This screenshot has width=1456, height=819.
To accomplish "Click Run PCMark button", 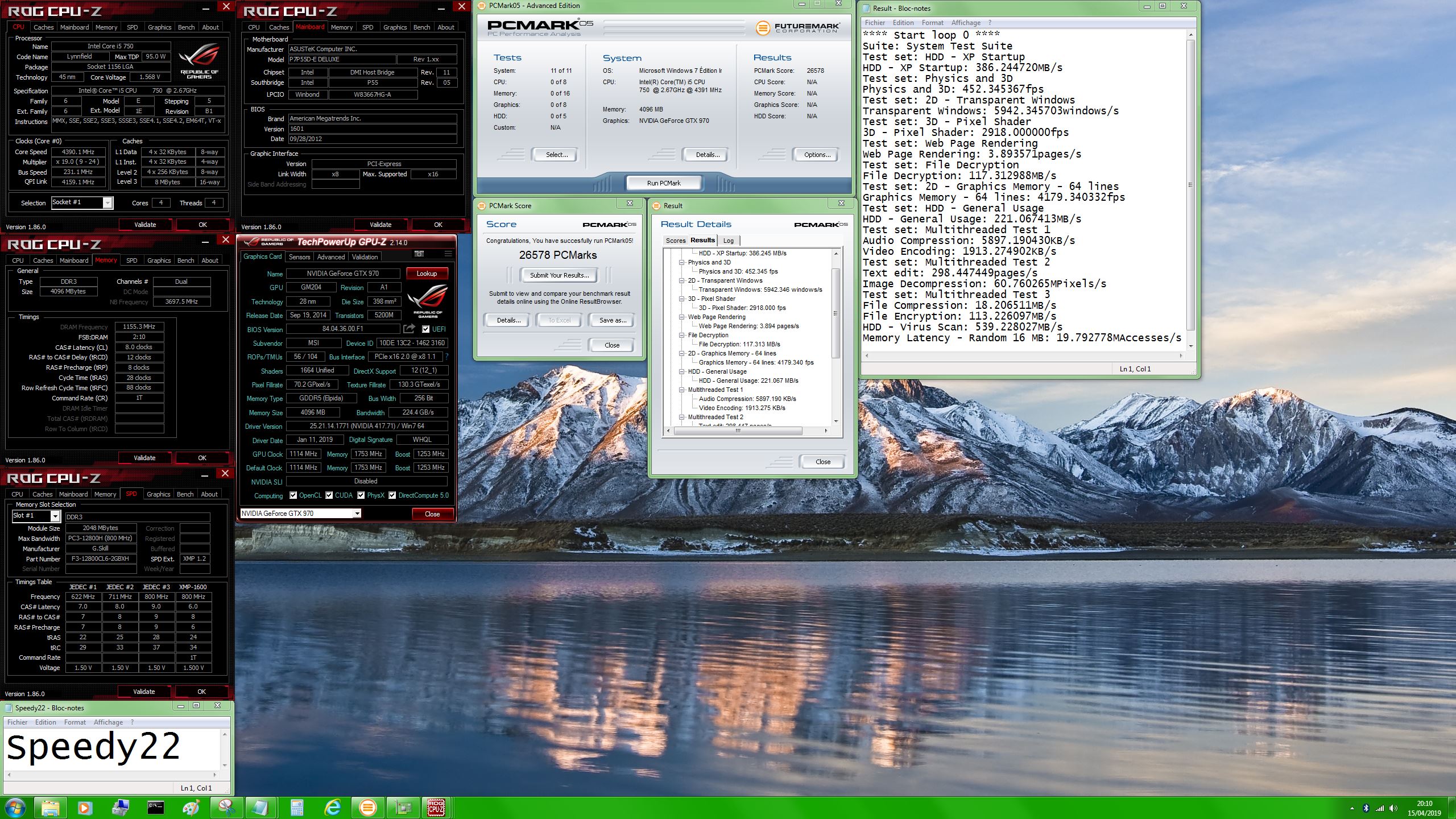I will point(664,183).
